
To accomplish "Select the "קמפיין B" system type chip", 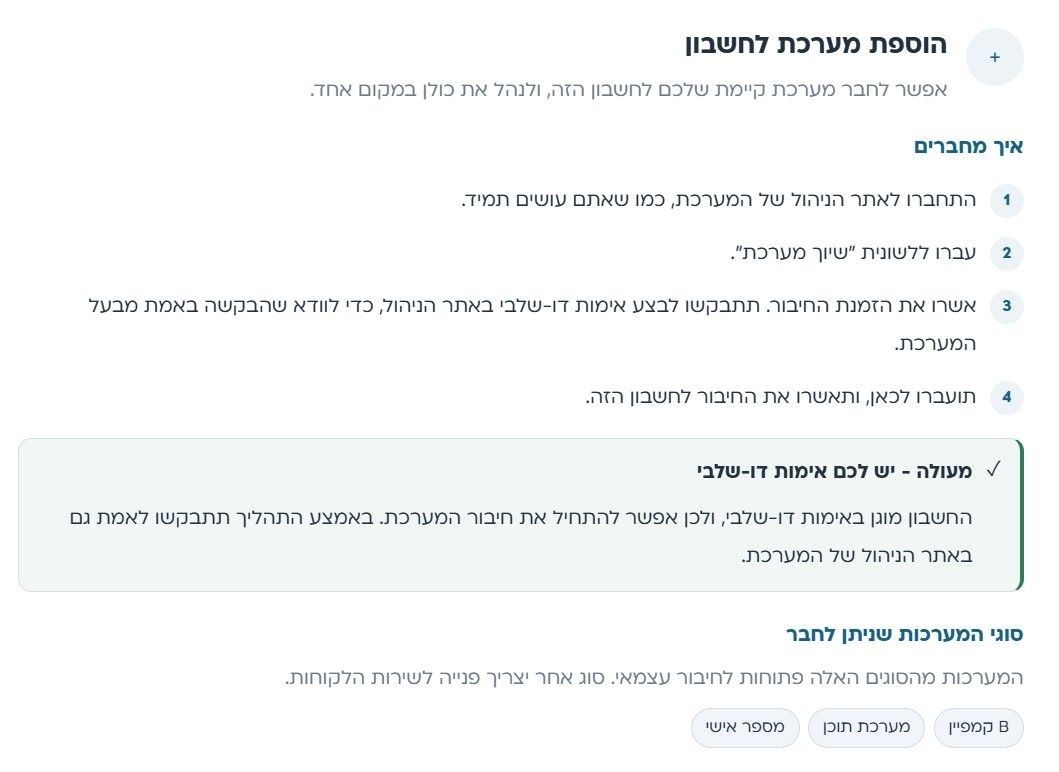I will 979,727.
